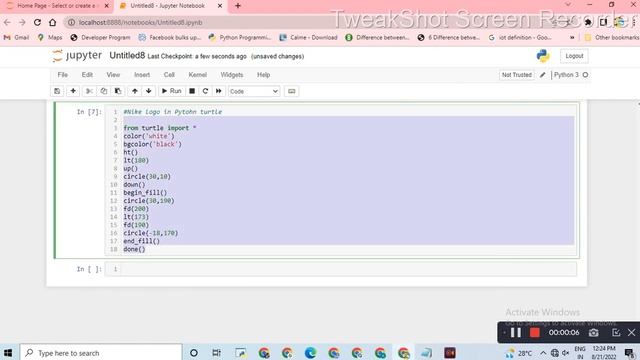Click the taskbar search box

(x=101, y=353)
